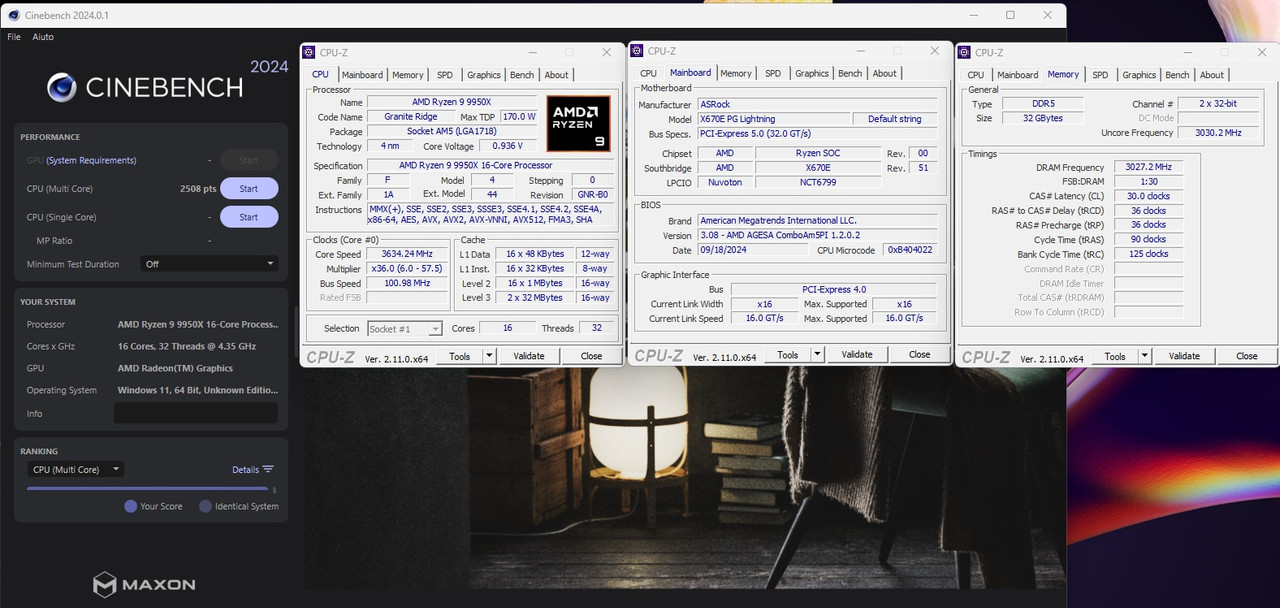Switch to SPD tab in the Memory window

(1100, 75)
